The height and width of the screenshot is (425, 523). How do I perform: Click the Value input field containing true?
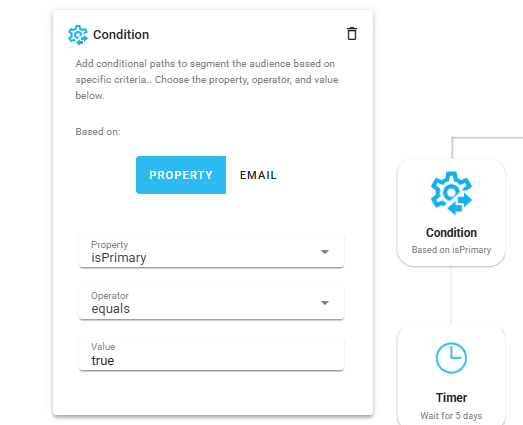(x=211, y=354)
